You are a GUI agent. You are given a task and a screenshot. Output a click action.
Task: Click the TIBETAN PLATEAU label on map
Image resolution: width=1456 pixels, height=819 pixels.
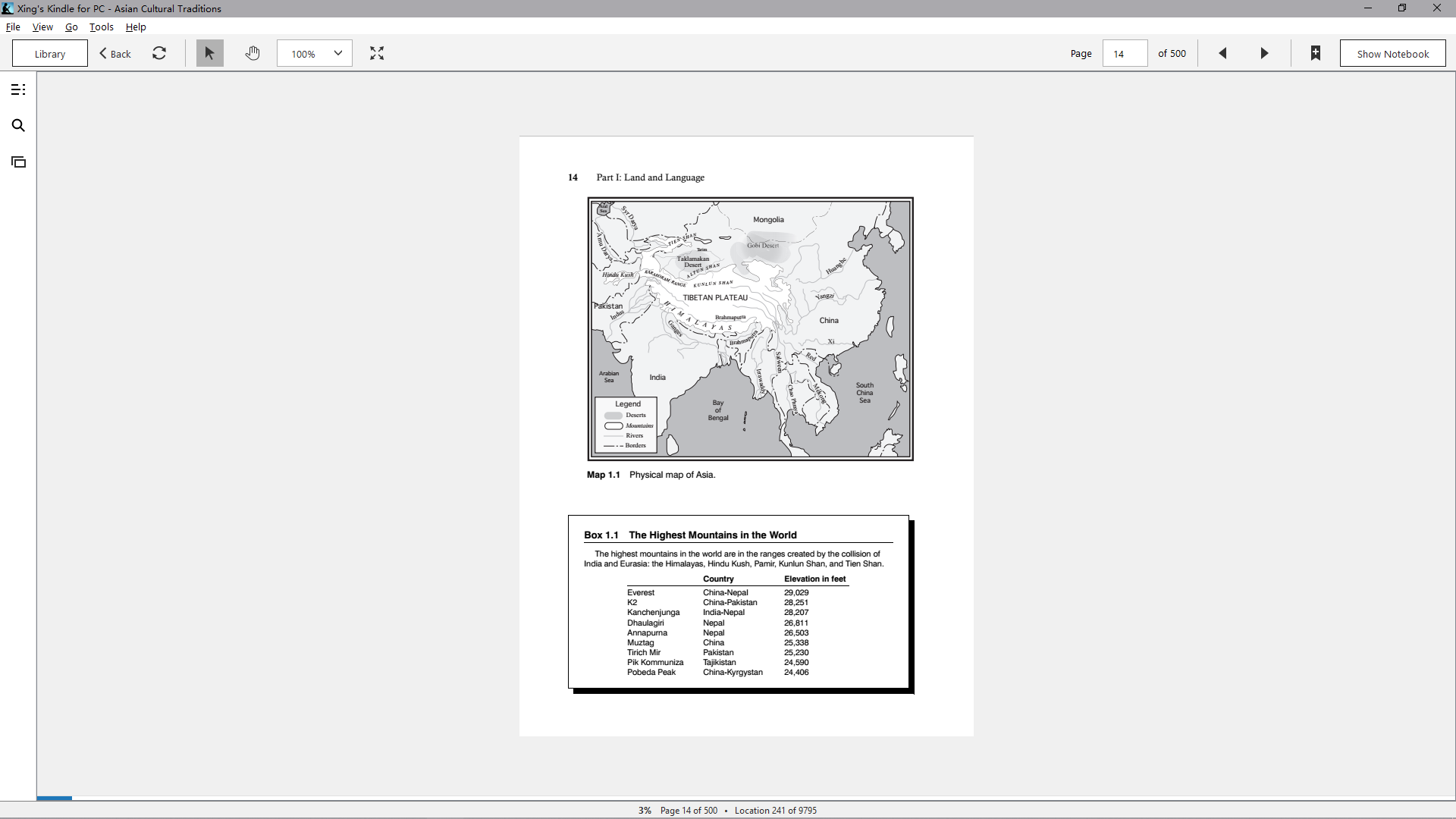715,297
